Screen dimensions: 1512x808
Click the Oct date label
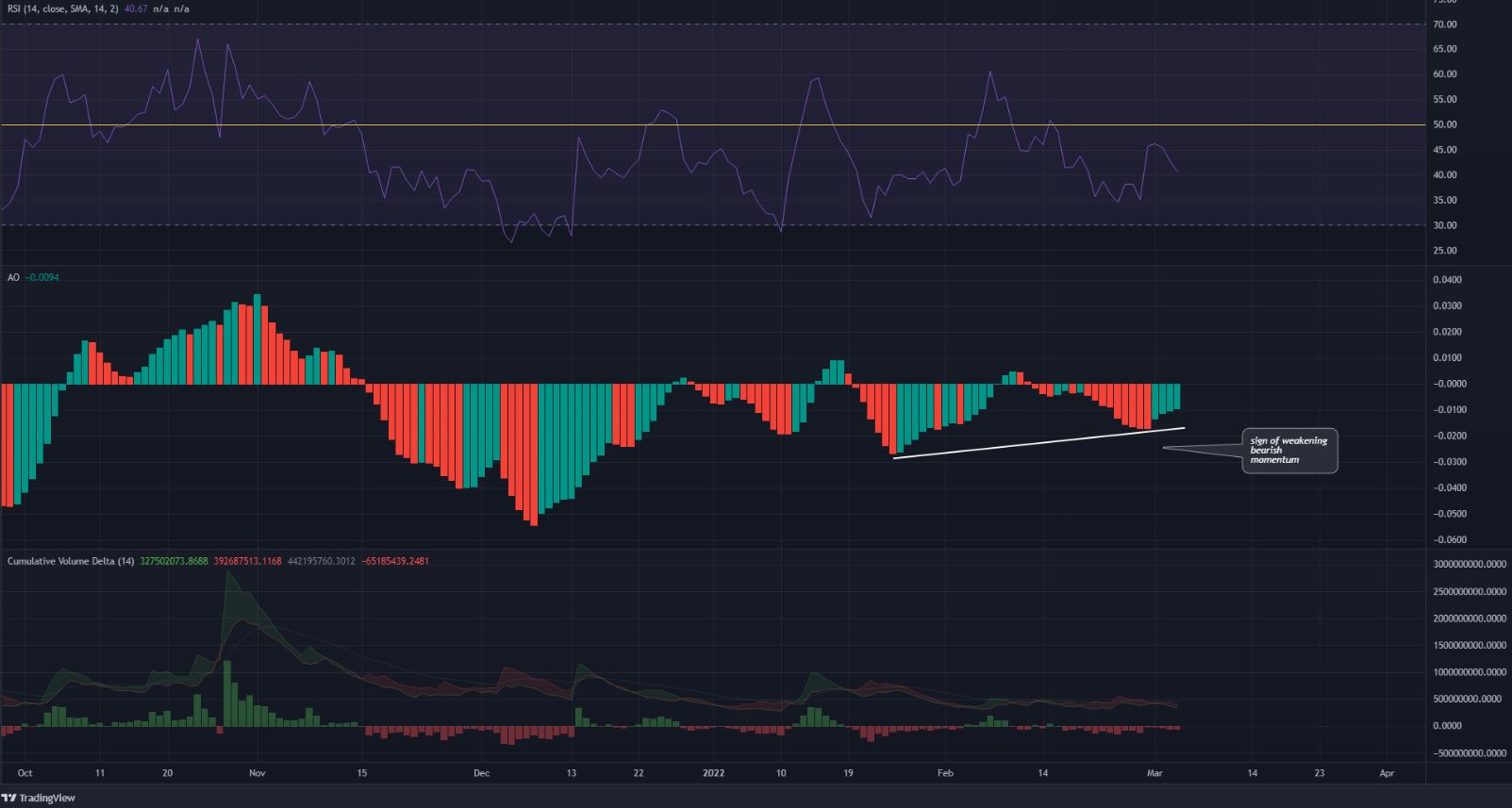(x=25, y=773)
